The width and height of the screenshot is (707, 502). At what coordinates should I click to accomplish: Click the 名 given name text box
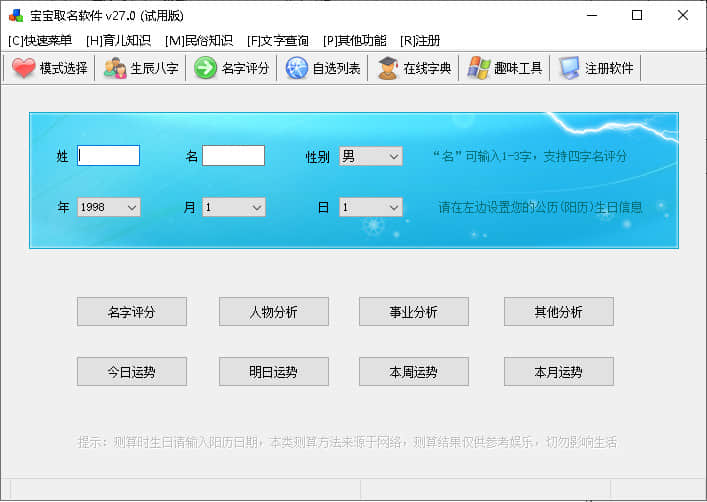(x=233, y=156)
